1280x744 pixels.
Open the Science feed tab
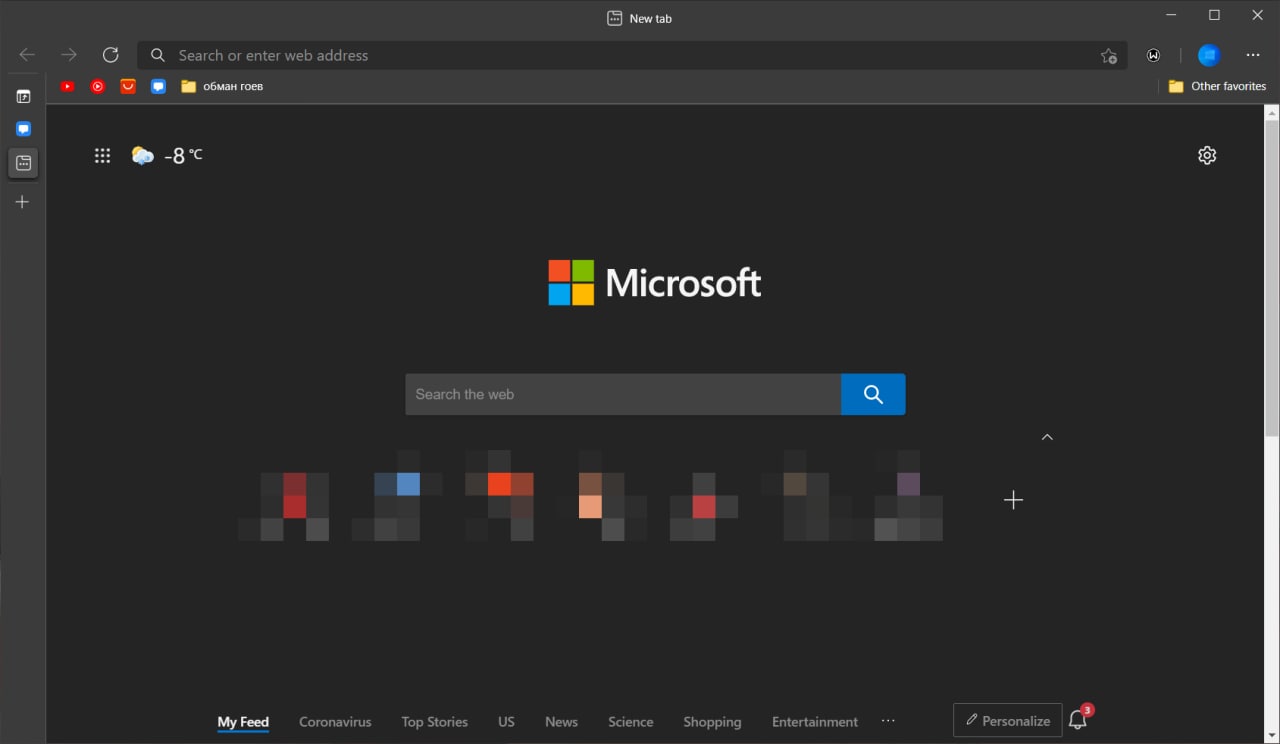click(x=630, y=722)
